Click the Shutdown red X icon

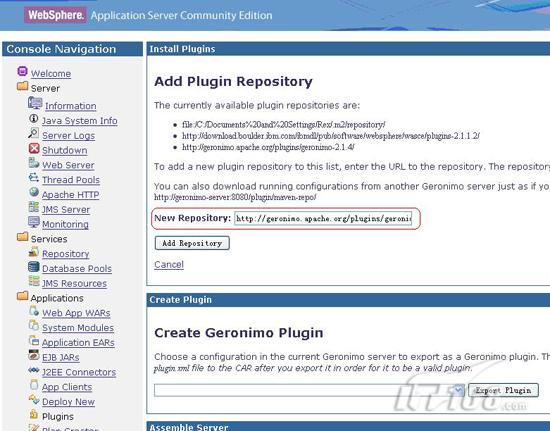(34, 149)
